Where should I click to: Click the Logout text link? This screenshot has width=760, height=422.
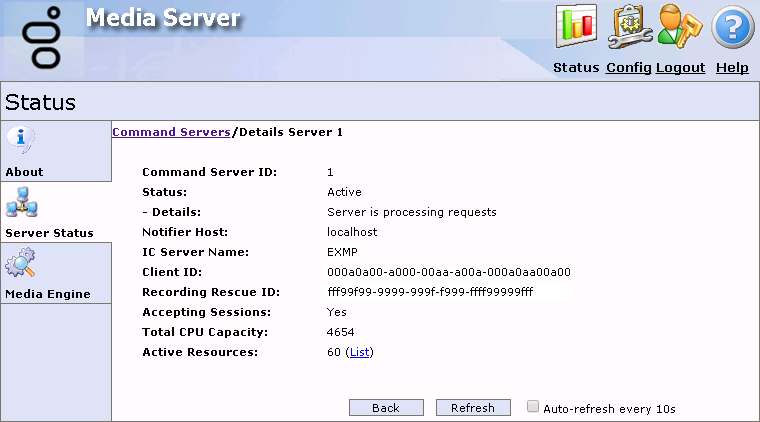click(x=680, y=68)
